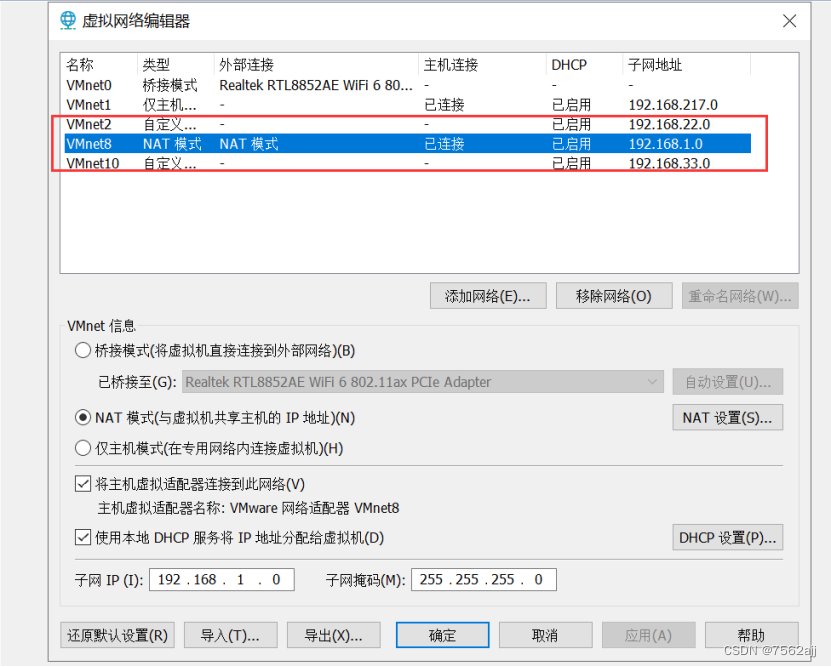Click subnet address 192.168.217.0 cell

click(x=673, y=105)
